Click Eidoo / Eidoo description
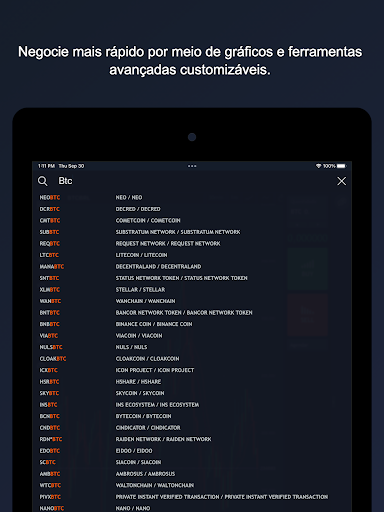384x512 pixels. [x=134, y=451]
